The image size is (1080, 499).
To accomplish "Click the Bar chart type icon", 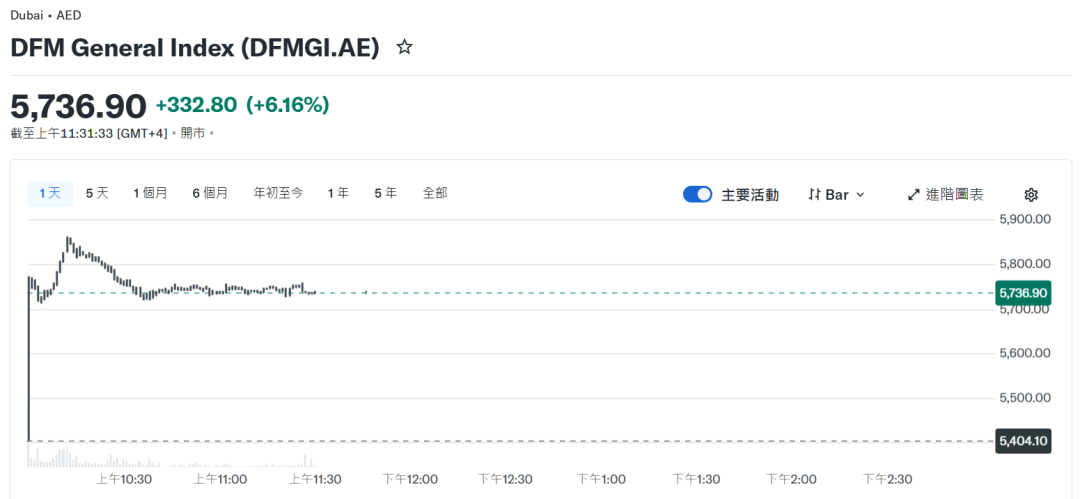I will pos(814,195).
